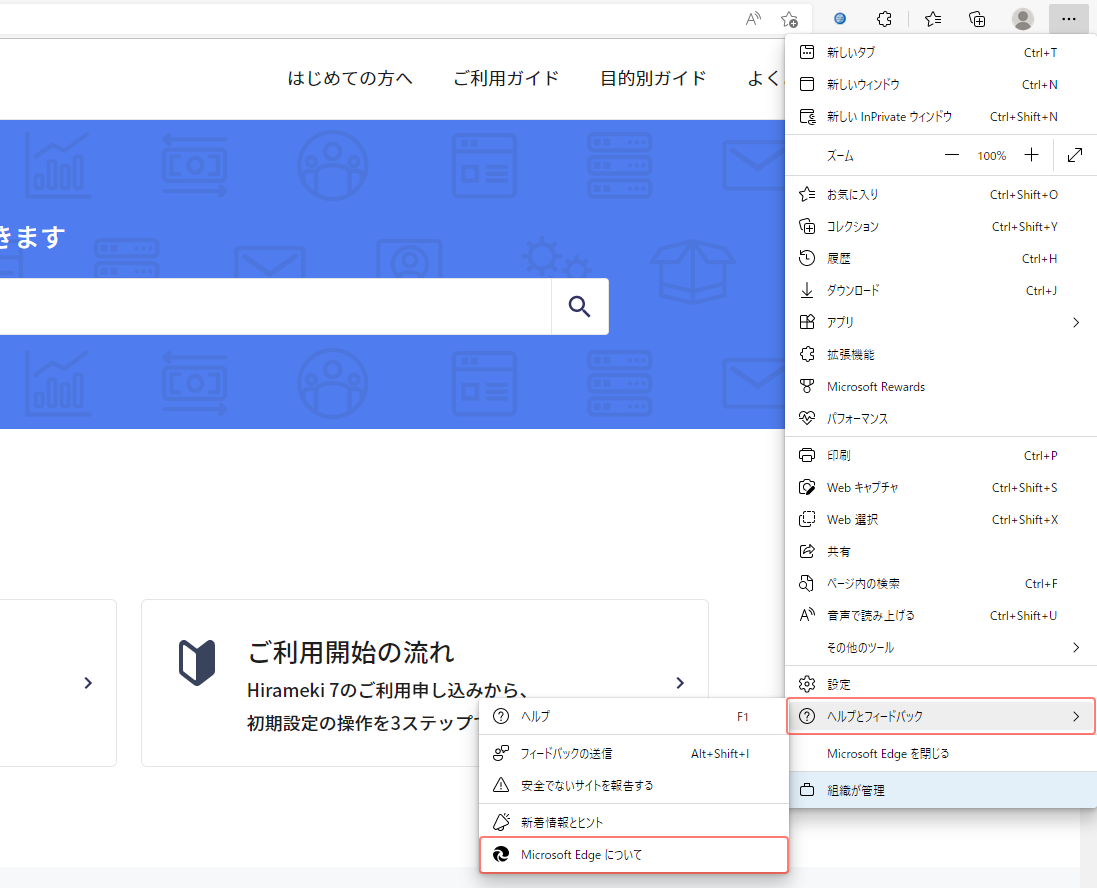Click 共有 menu entry
This screenshot has width=1097, height=888.
coord(941,551)
